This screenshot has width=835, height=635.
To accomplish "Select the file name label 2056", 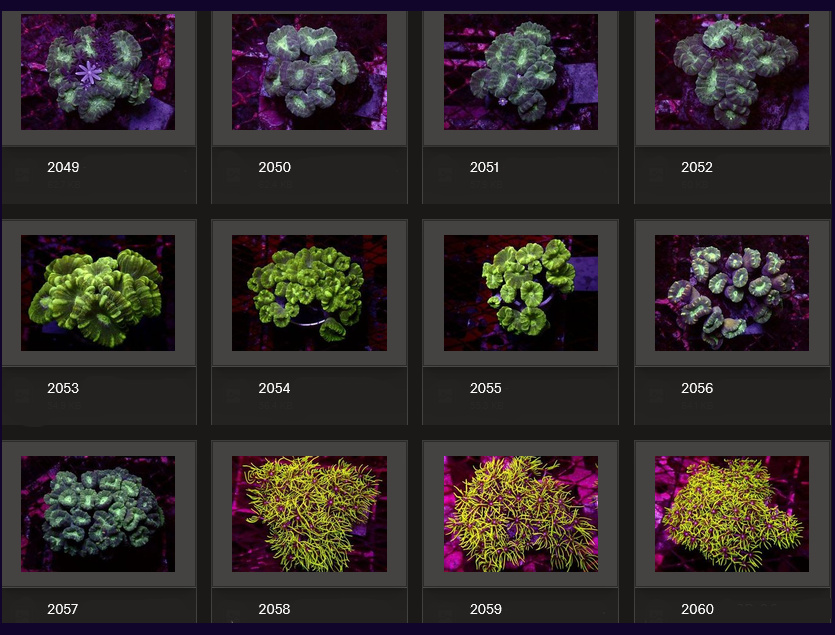I will 697,388.
